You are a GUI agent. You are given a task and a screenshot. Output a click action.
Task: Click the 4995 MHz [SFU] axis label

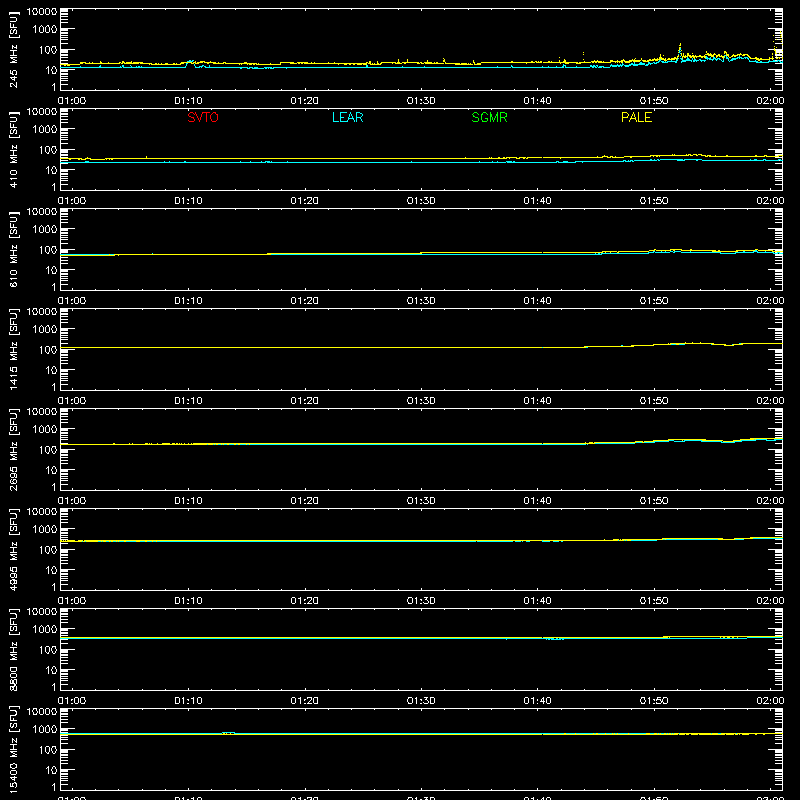[x=14, y=549]
